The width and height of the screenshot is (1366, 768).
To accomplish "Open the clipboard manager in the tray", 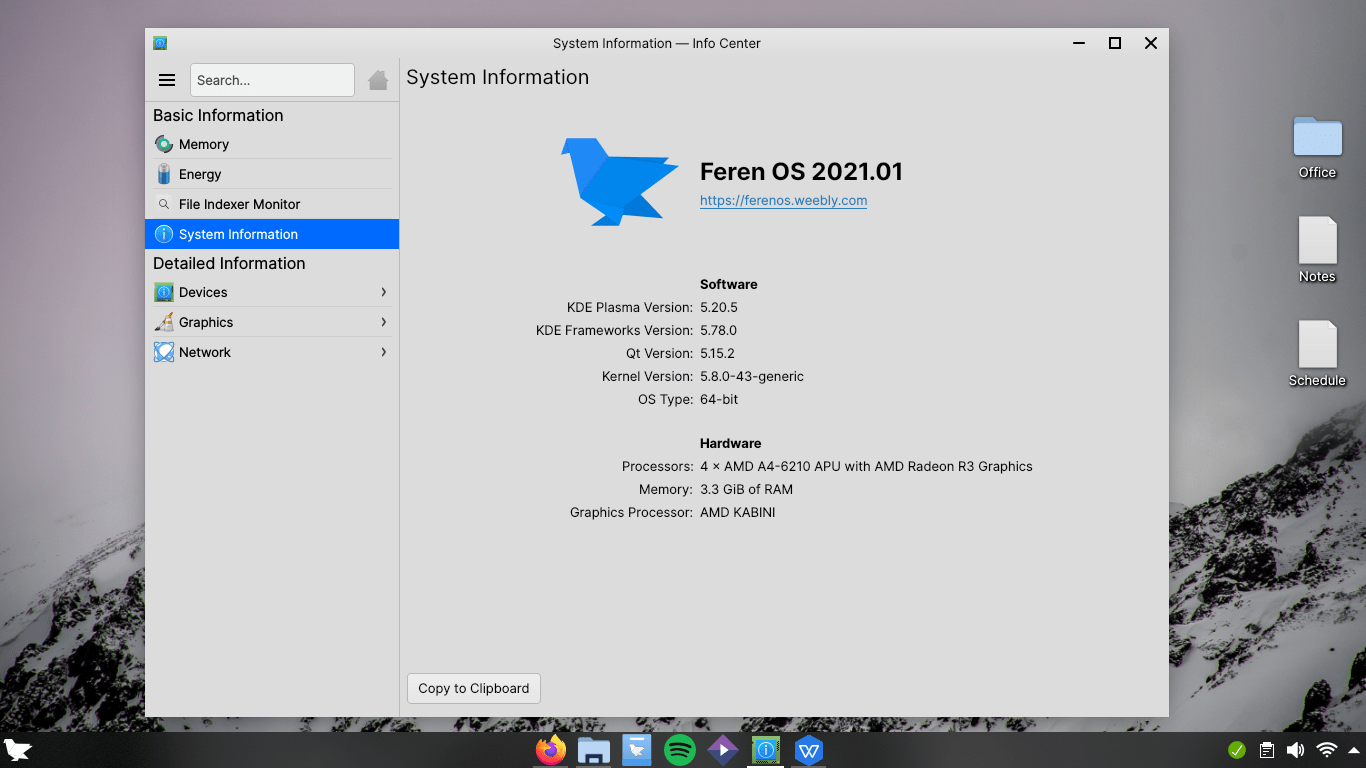I will (1264, 749).
